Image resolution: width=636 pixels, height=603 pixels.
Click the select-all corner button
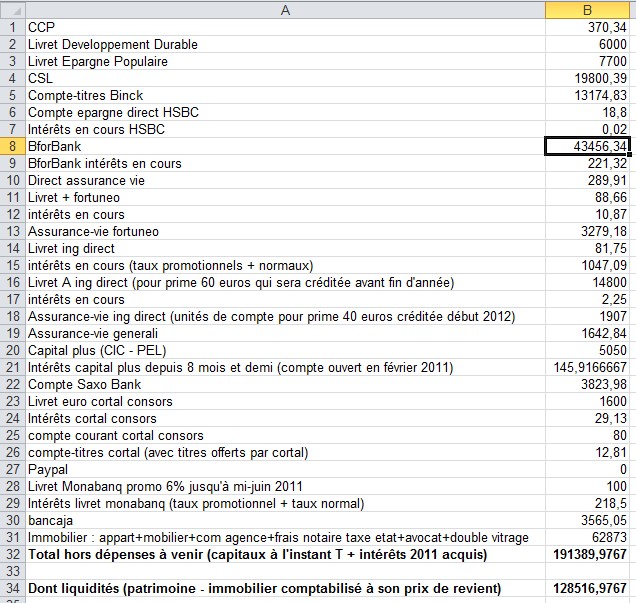[x=13, y=10]
